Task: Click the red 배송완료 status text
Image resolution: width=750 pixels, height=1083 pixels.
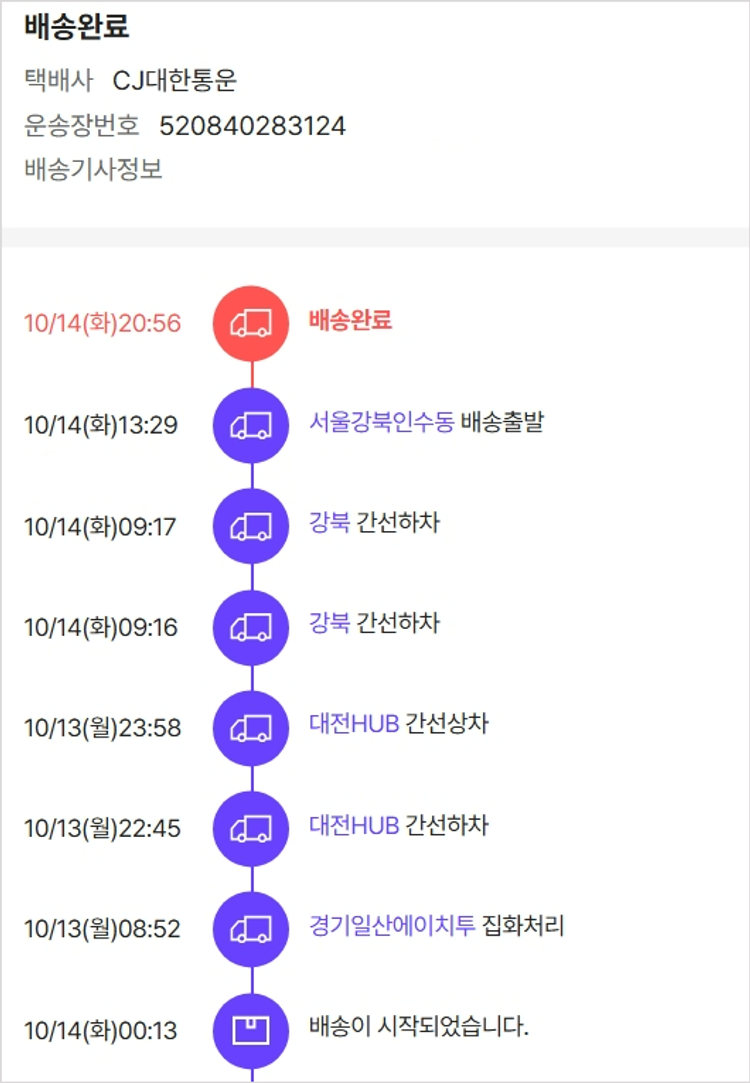Action: click(x=350, y=321)
